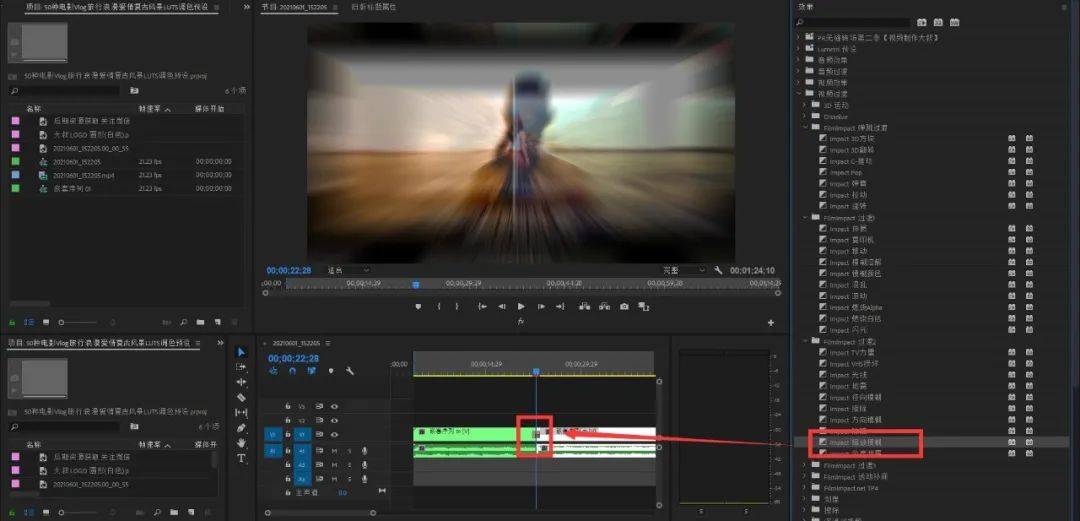Toggle snap magnet in the timeline
This screenshot has height=521, width=1080.
[293, 371]
